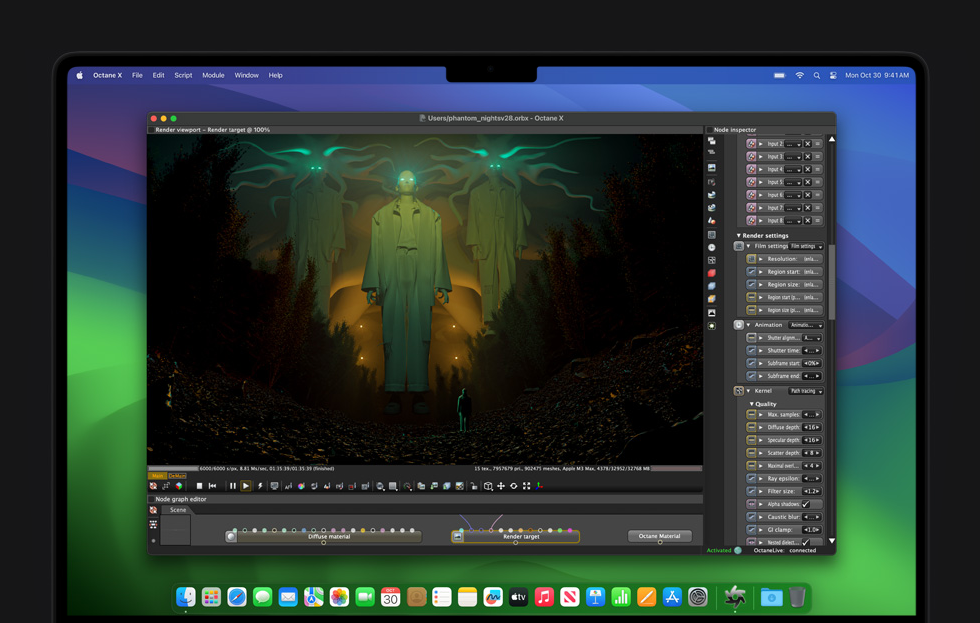Toggle the Node graph editor header checkbox

[151, 499]
